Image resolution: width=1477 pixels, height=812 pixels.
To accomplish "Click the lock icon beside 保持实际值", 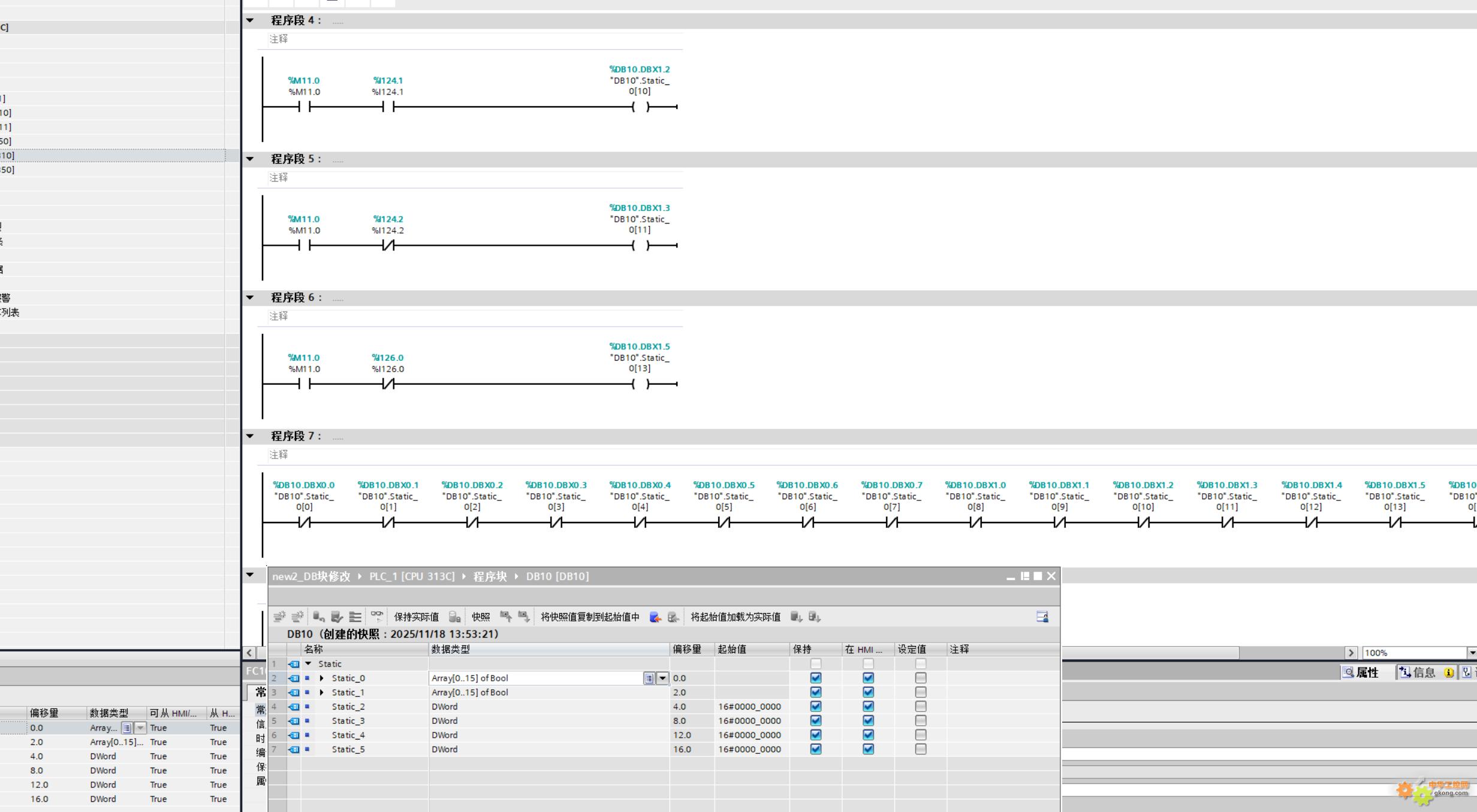I will (x=454, y=617).
